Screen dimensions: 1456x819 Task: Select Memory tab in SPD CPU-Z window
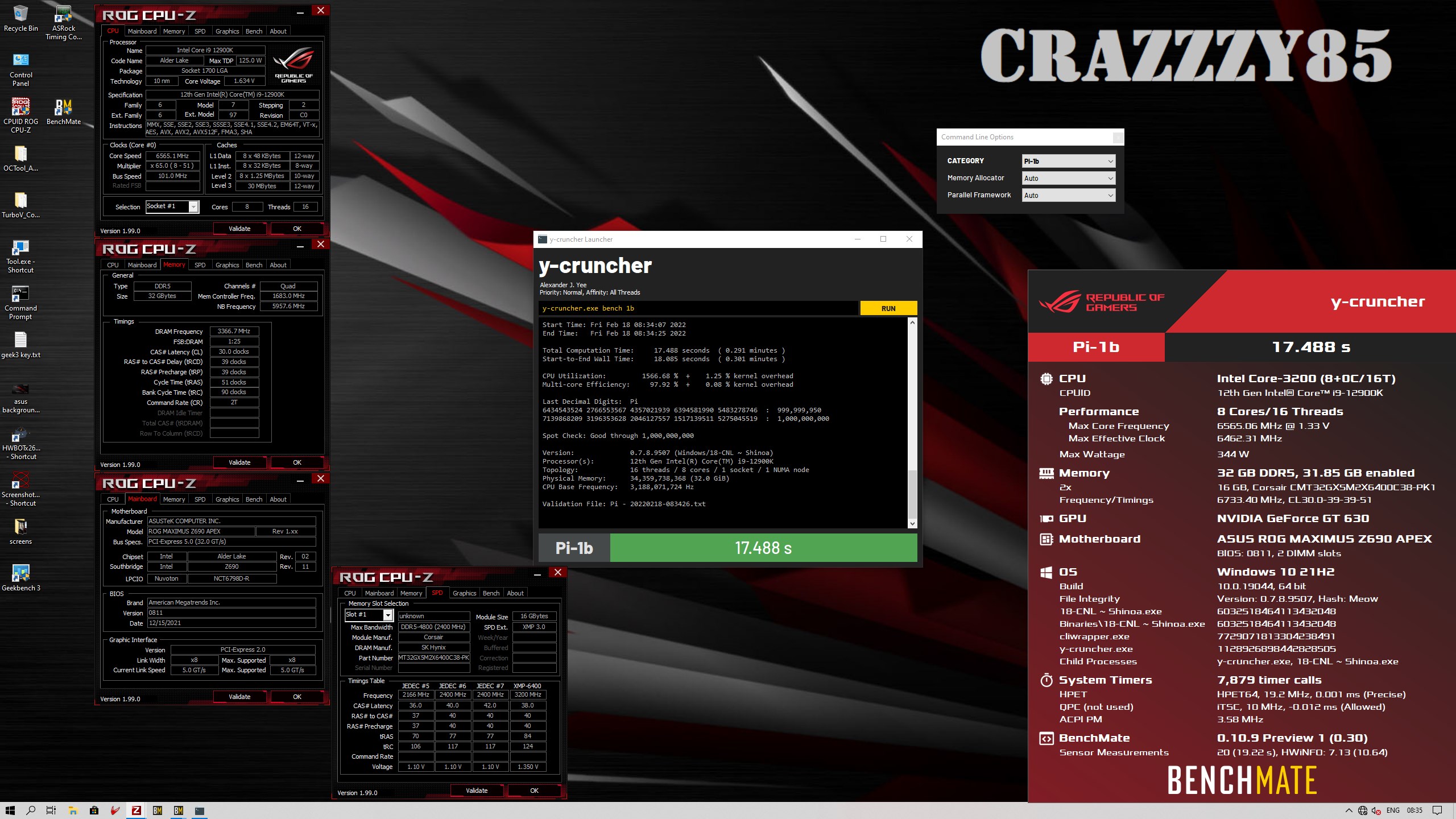411,593
